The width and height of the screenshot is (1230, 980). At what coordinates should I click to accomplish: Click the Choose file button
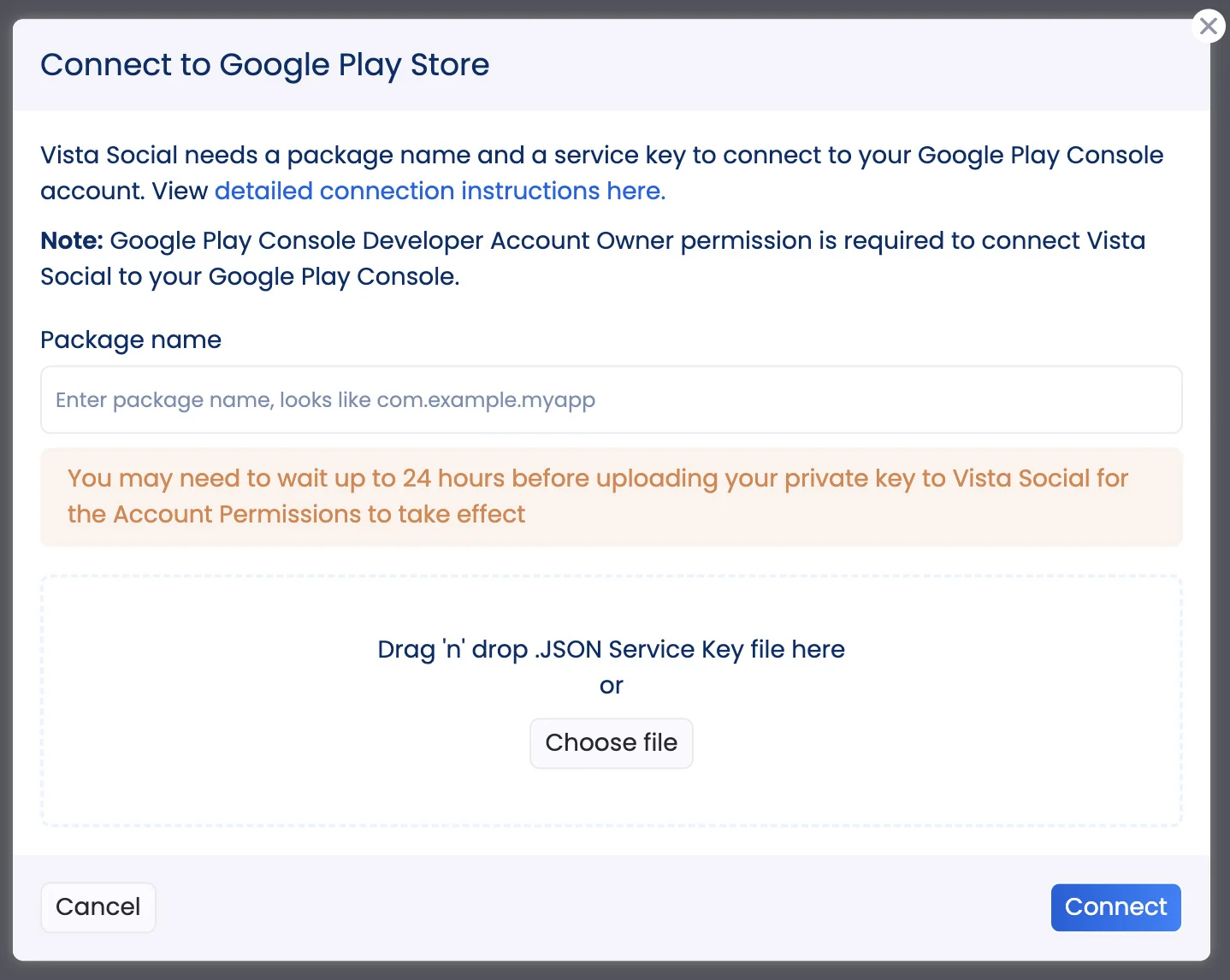point(612,743)
